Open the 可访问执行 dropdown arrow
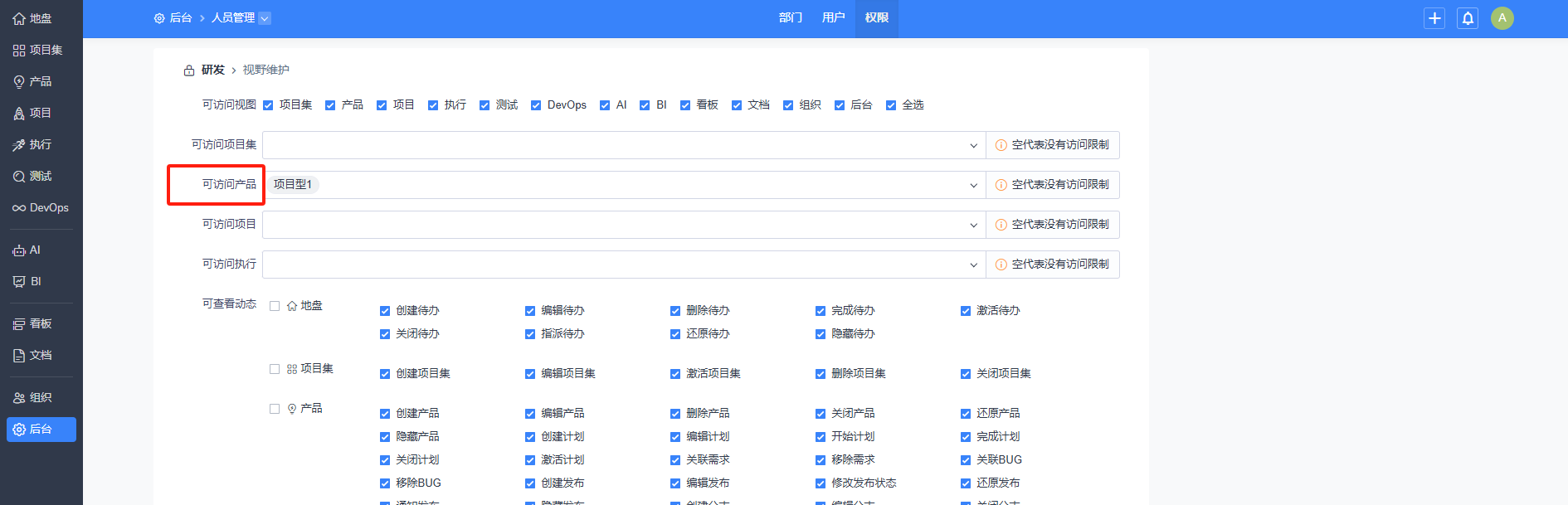 pos(973,265)
